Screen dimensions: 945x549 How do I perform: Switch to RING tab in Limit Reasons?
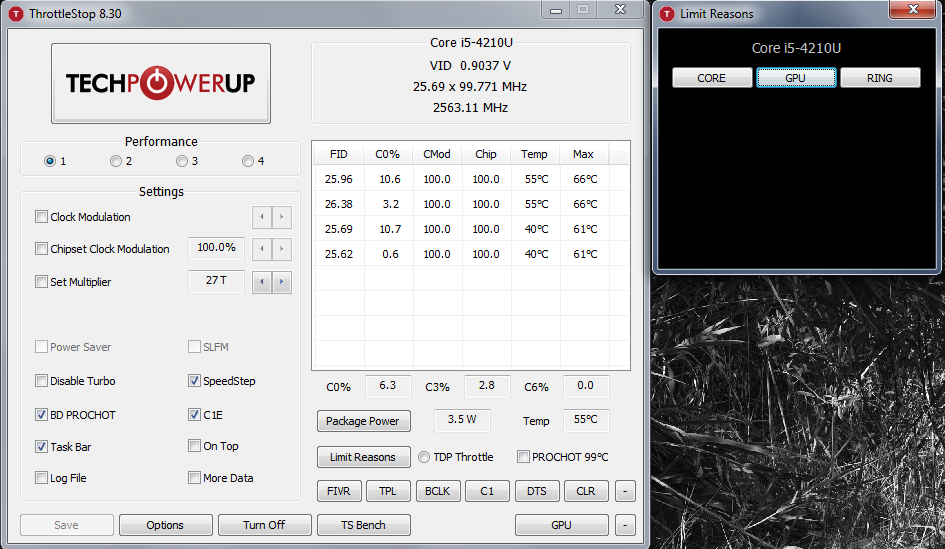pos(880,78)
